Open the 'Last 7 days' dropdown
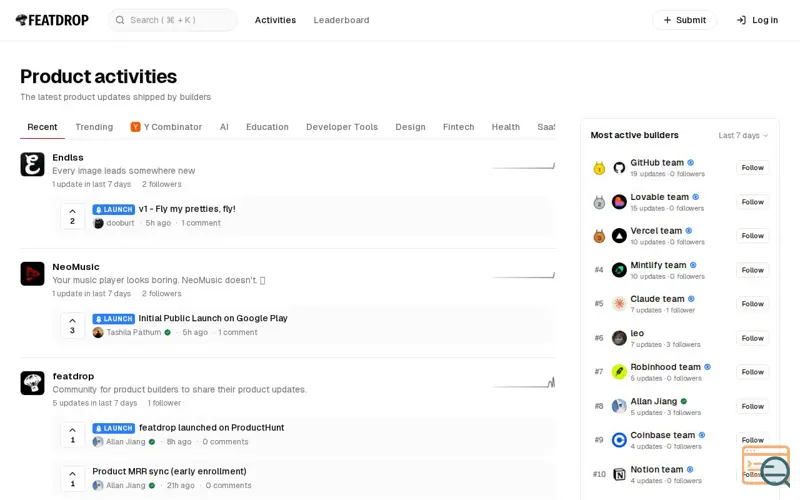The width and height of the screenshot is (800, 500). point(743,135)
